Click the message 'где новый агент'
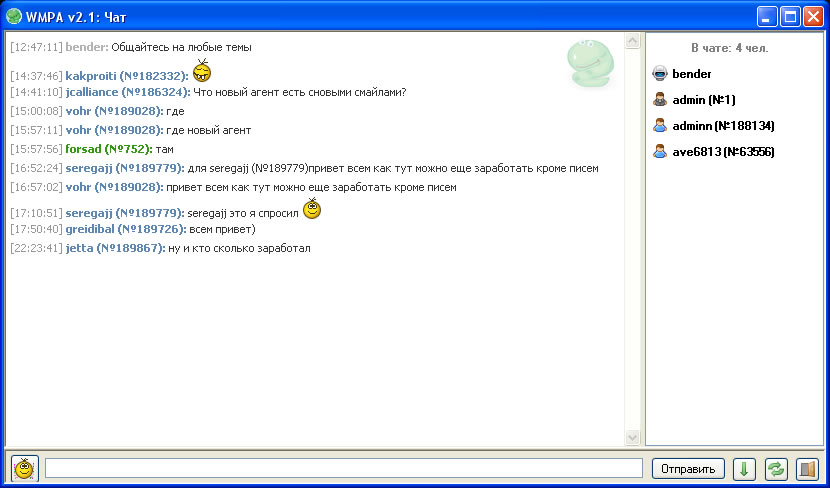This screenshot has width=830, height=488. click(x=209, y=130)
